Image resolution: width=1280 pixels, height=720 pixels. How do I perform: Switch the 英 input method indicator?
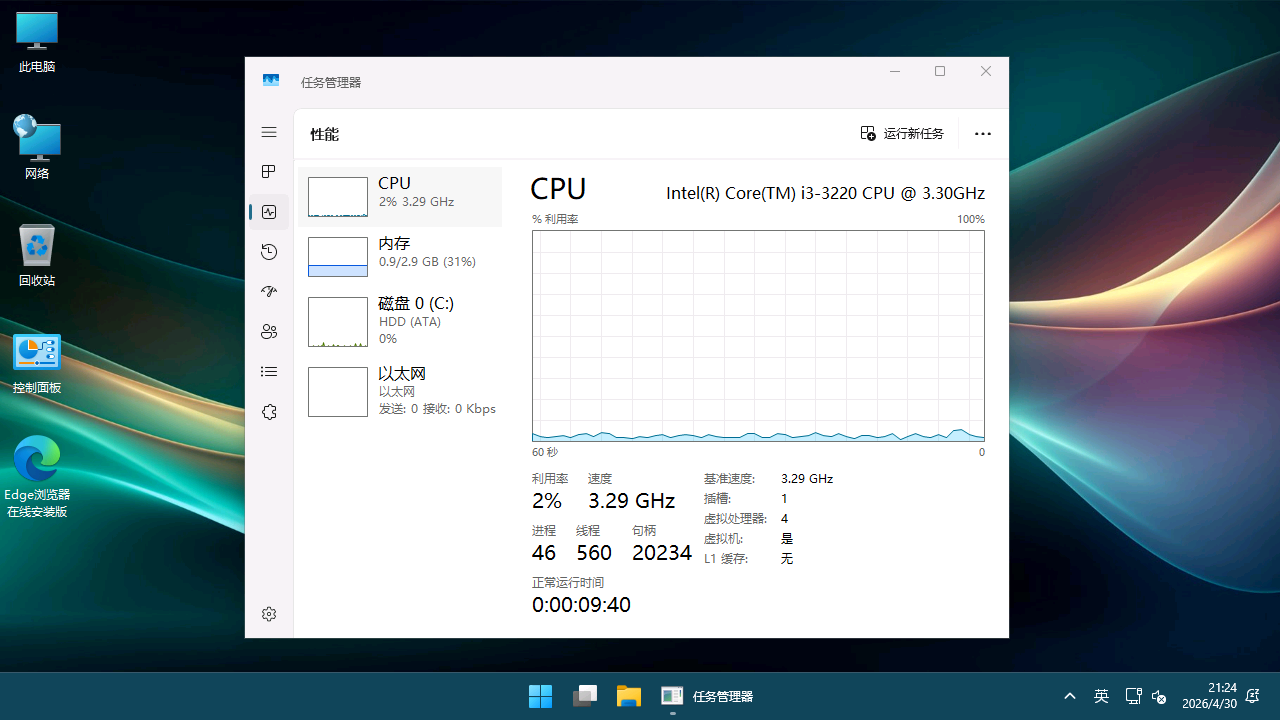coord(1101,696)
